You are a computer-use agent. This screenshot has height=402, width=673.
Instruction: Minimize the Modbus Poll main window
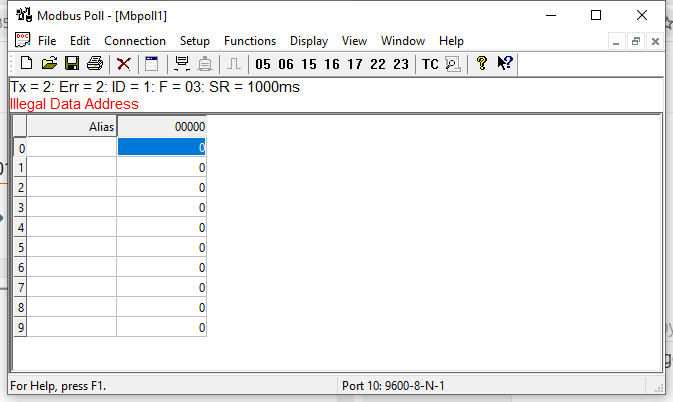551,15
